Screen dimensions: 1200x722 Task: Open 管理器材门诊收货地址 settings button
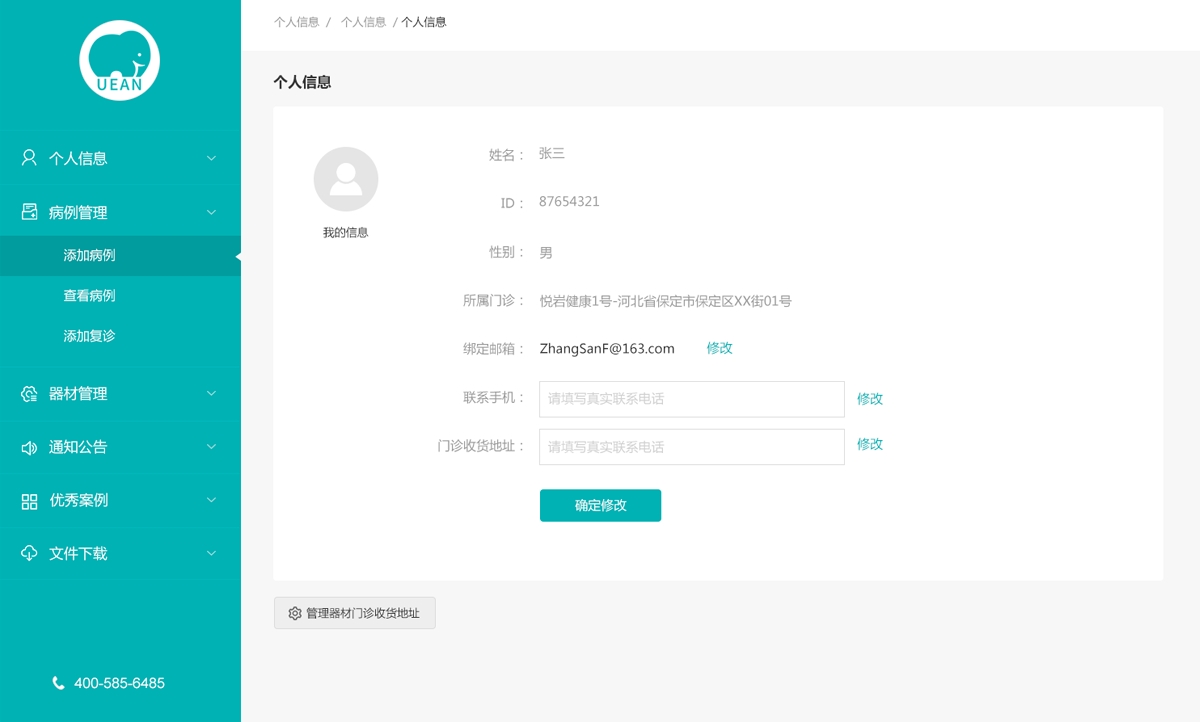point(355,613)
